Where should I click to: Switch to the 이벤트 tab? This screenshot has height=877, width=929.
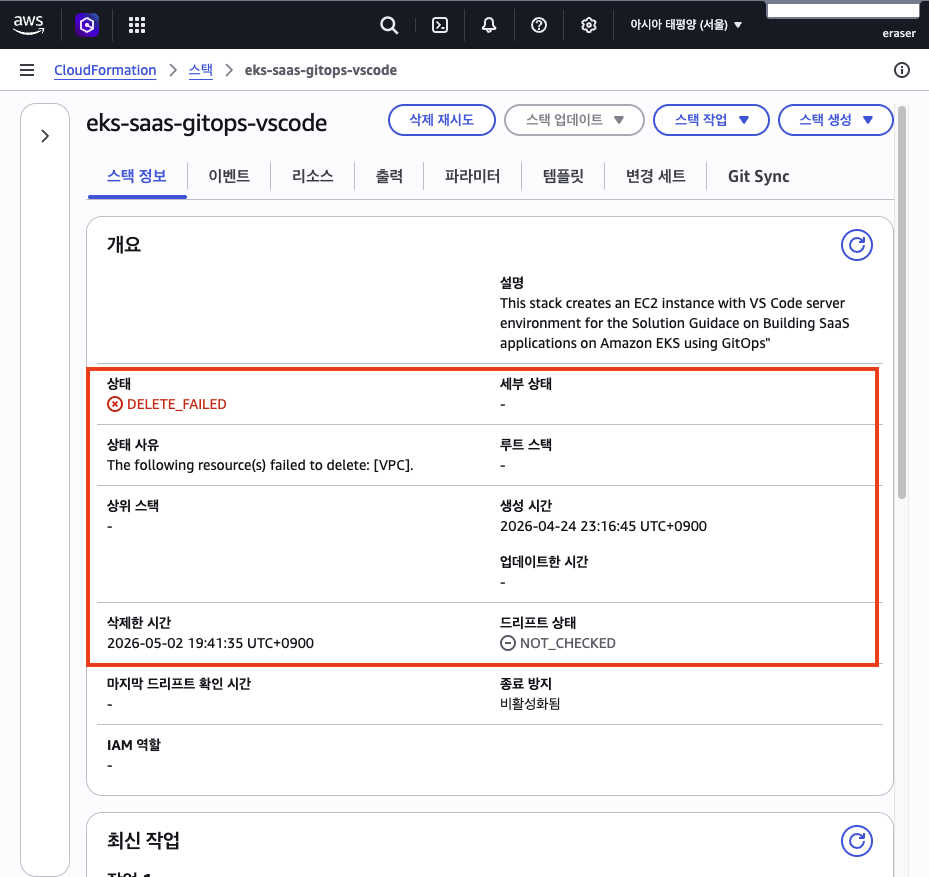(229, 176)
